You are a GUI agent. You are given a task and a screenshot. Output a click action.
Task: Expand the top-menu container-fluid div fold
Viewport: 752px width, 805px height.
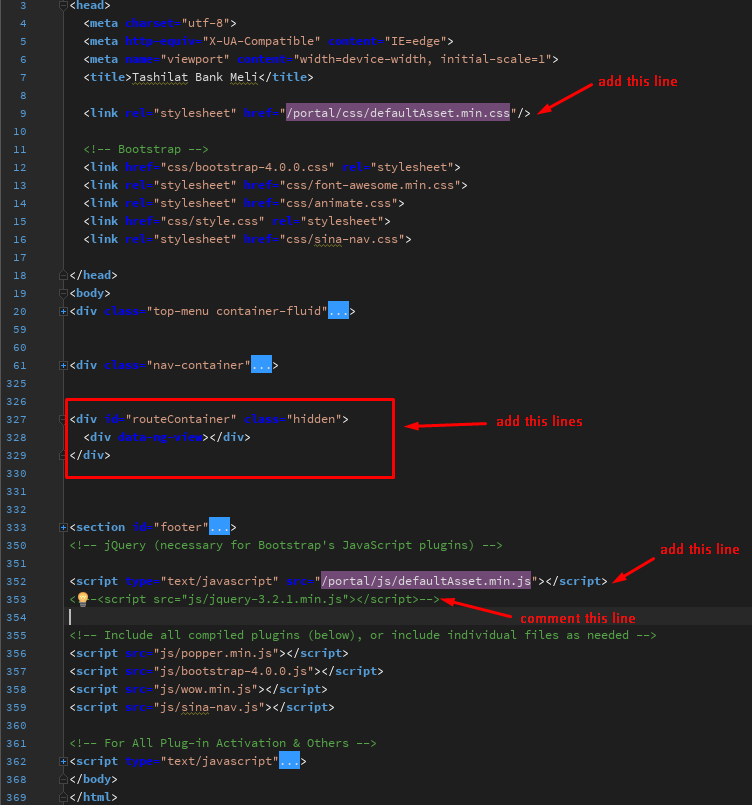63,311
